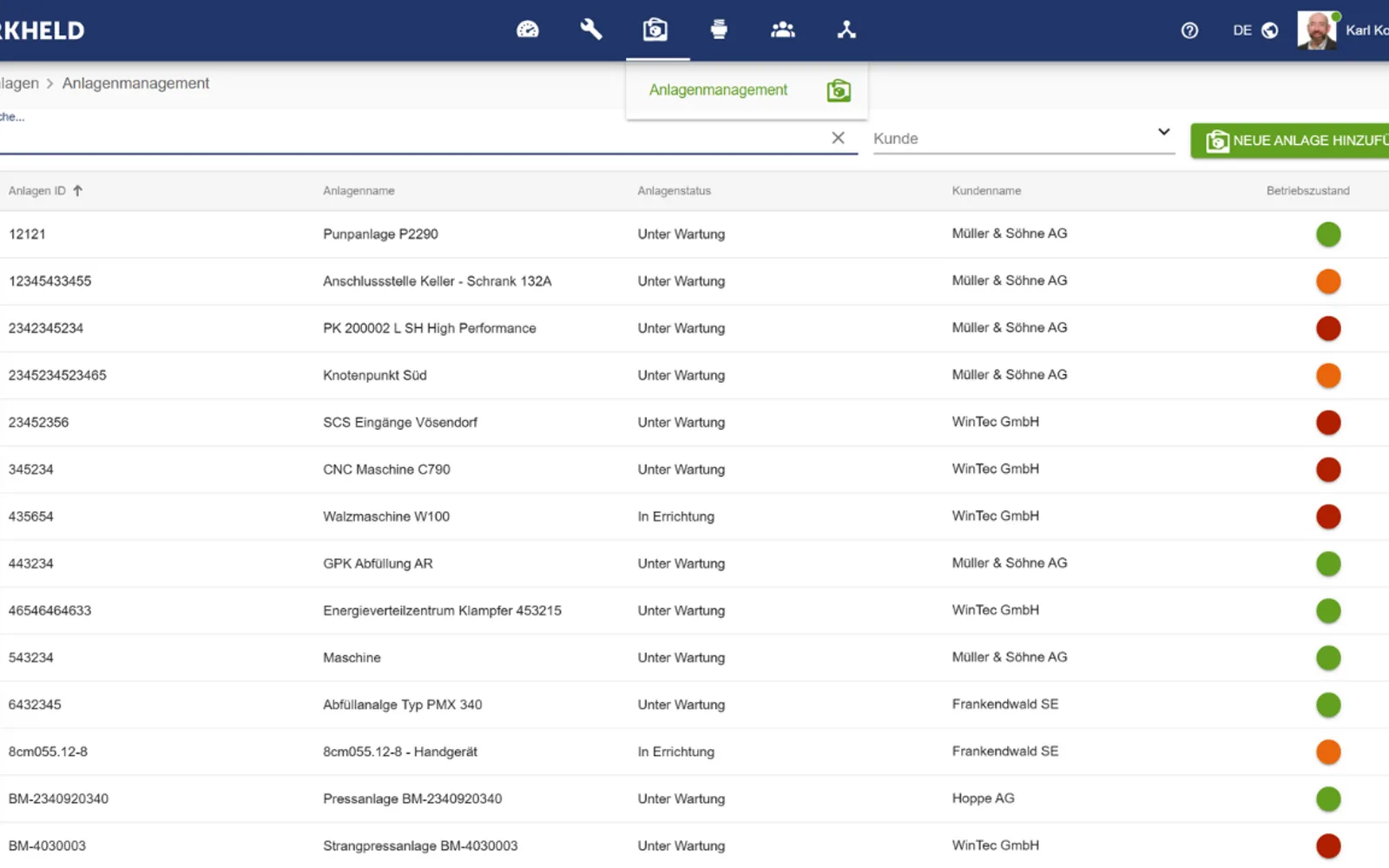Open the dashboard speedometer icon
Image resolution: width=1389 pixels, height=868 pixels.
528,30
